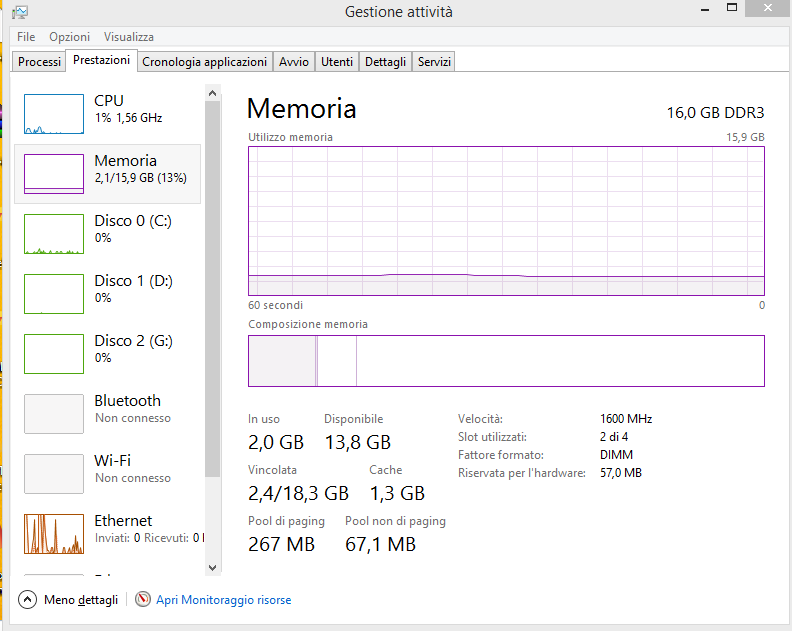Select the Ethernet activity graph thumbnail
Screen dimensions: 792x631
(54, 534)
